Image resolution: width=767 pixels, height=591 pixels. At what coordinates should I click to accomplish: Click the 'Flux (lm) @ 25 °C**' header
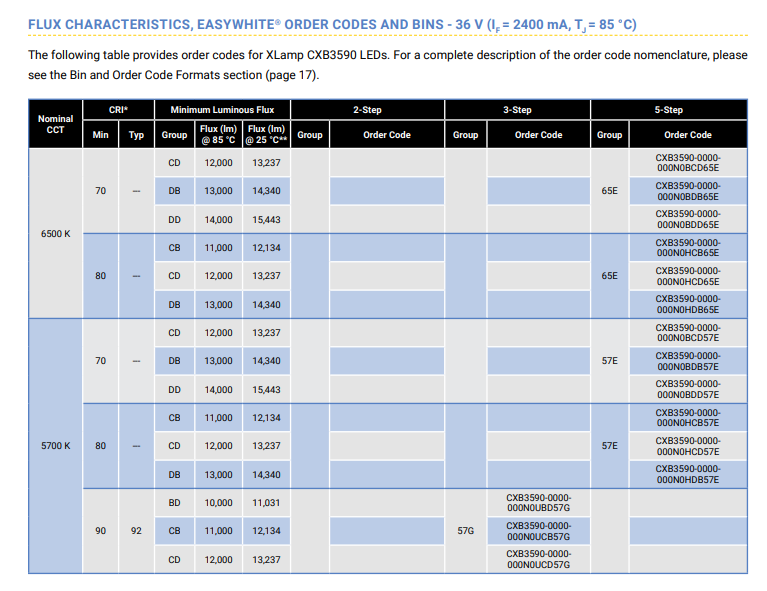(x=266, y=135)
